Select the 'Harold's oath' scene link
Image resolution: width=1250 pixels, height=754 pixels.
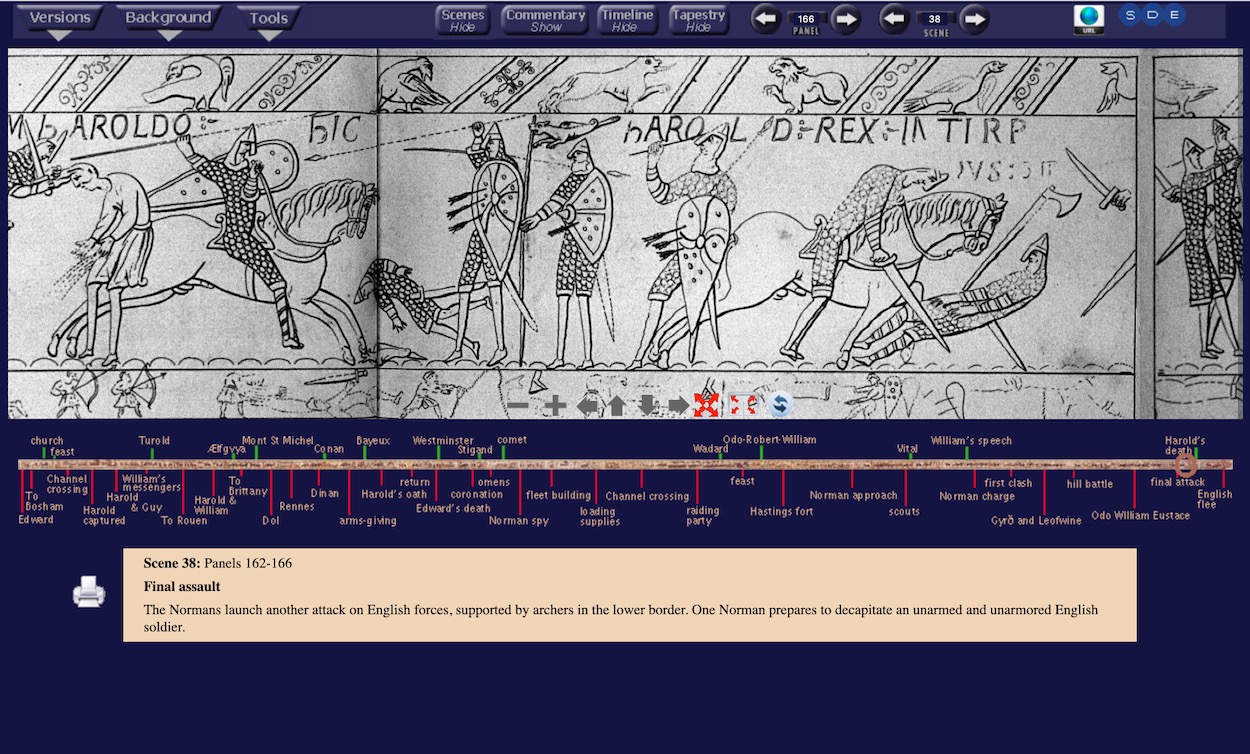coord(394,494)
